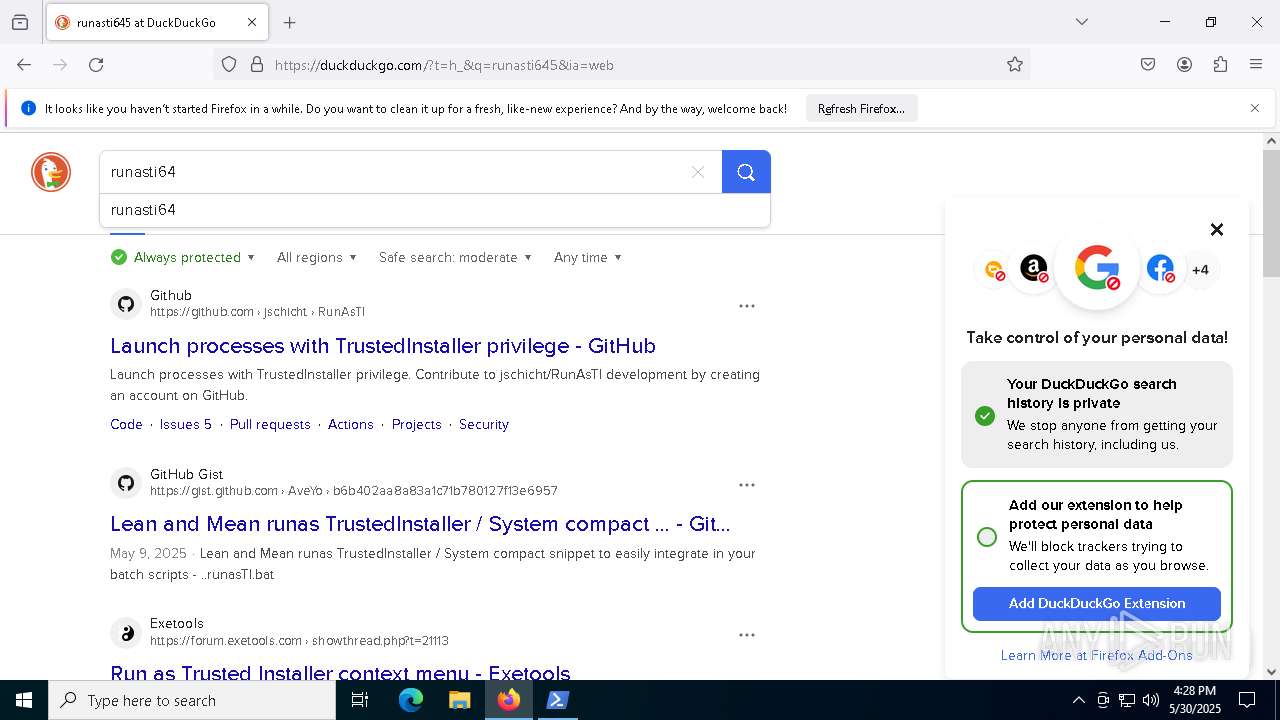The height and width of the screenshot is (720, 1280).
Task: Go to DuckDuckGo home via logo
Action: (x=51, y=172)
